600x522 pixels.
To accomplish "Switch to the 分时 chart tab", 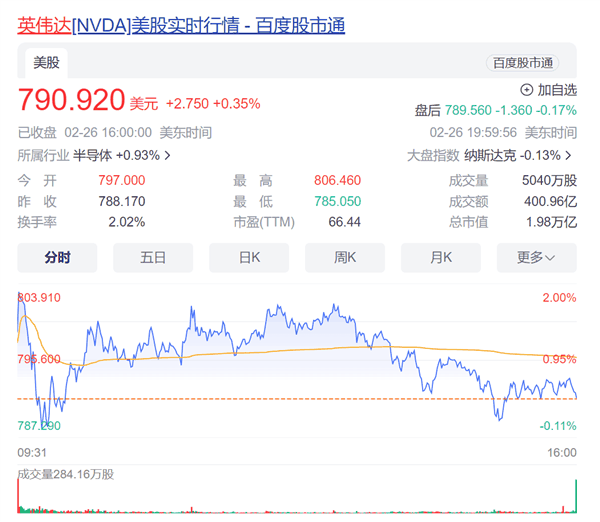I will pyautogui.click(x=57, y=258).
